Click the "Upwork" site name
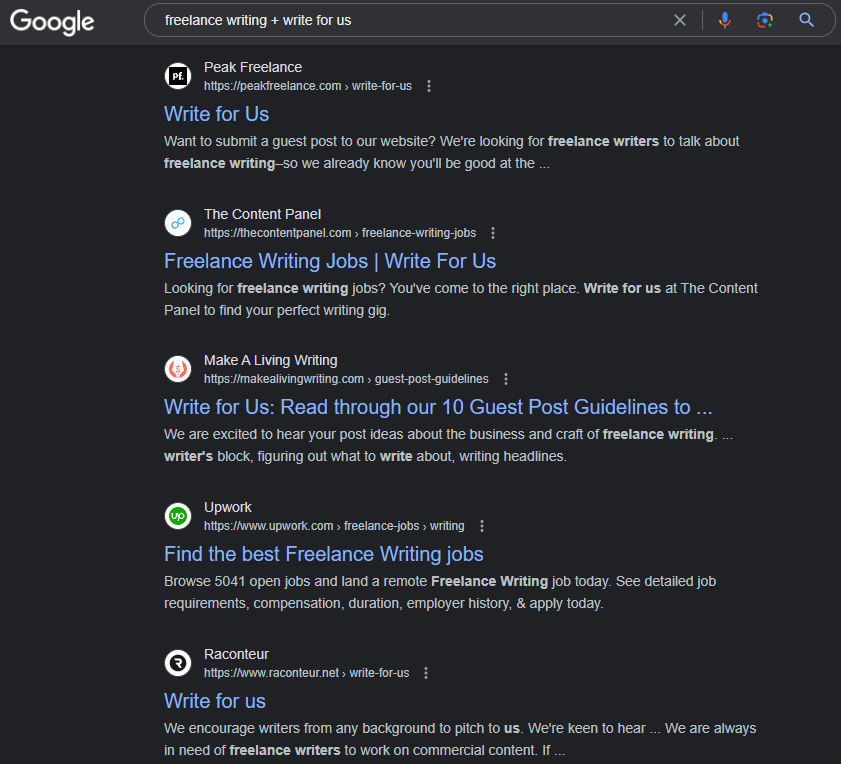 point(227,507)
